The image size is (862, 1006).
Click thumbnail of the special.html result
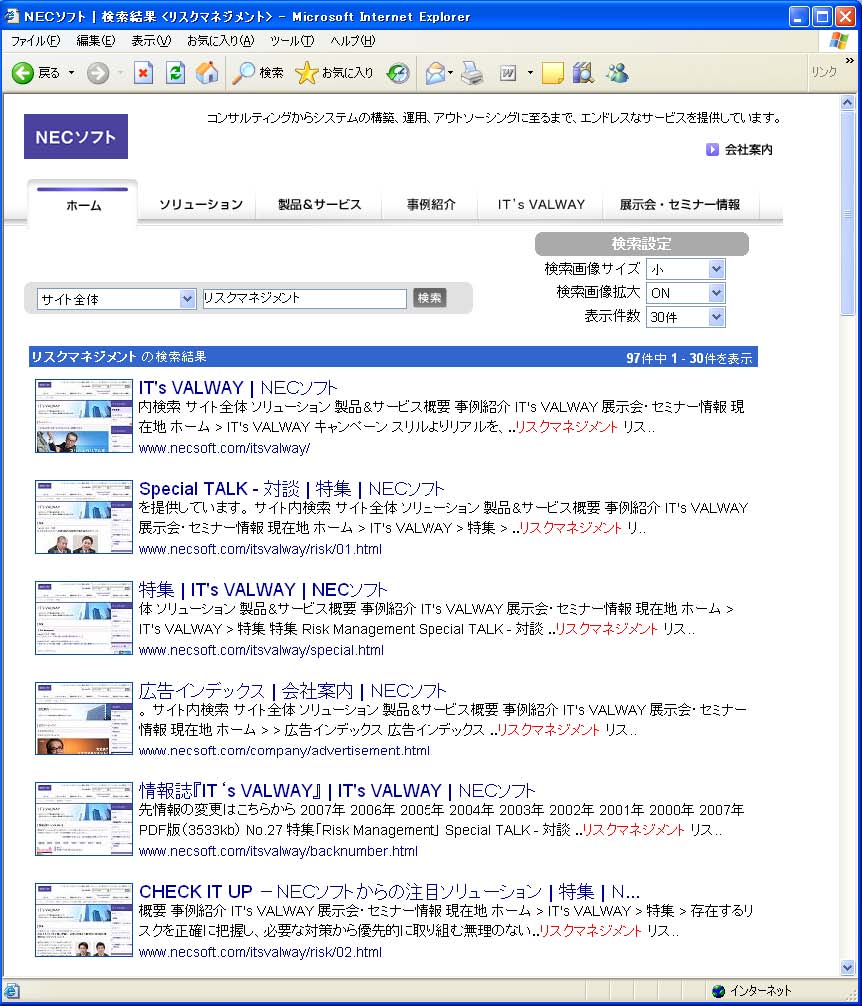point(84,618)
